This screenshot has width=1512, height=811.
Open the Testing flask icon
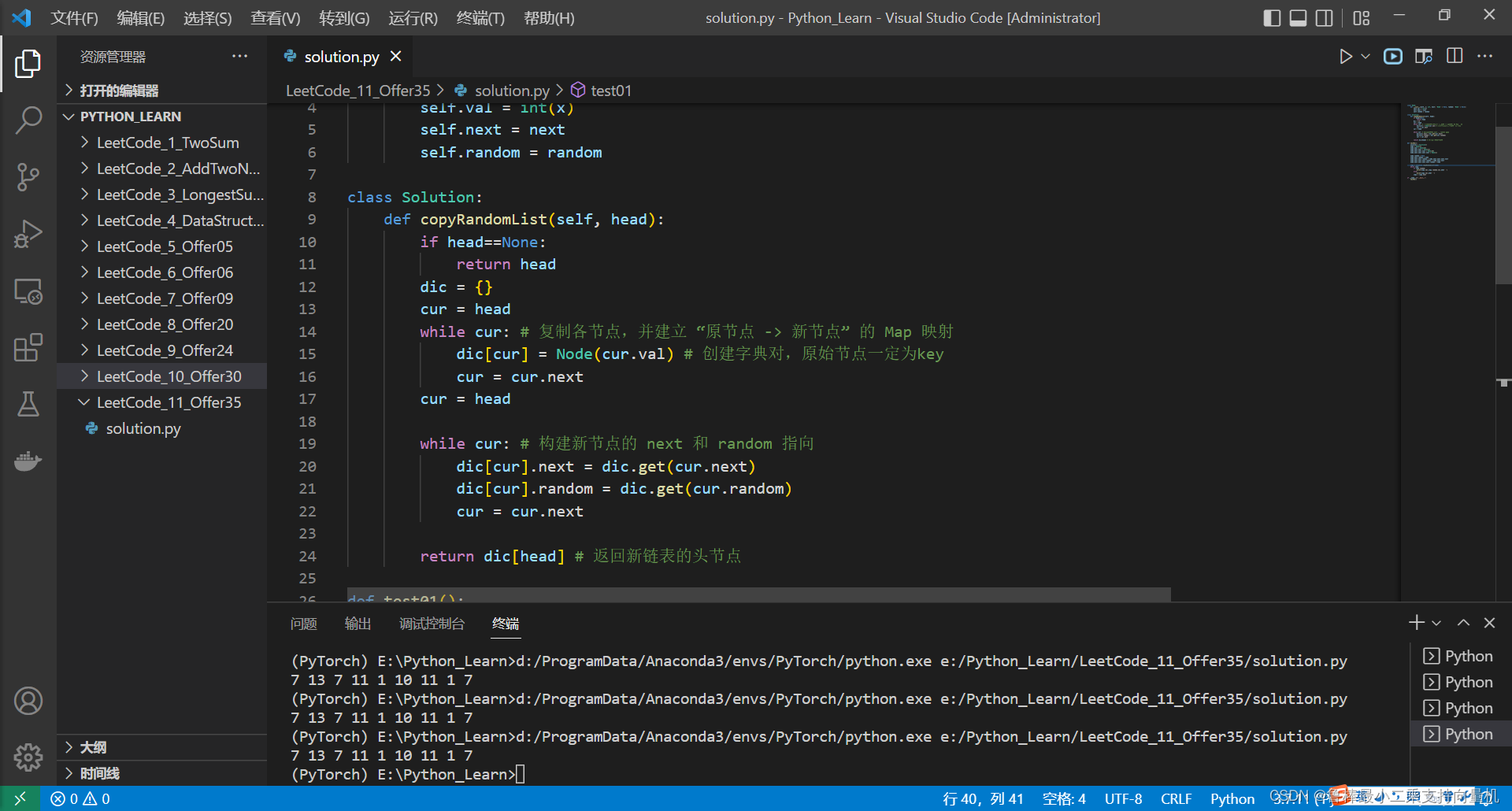tap(28, 404)
